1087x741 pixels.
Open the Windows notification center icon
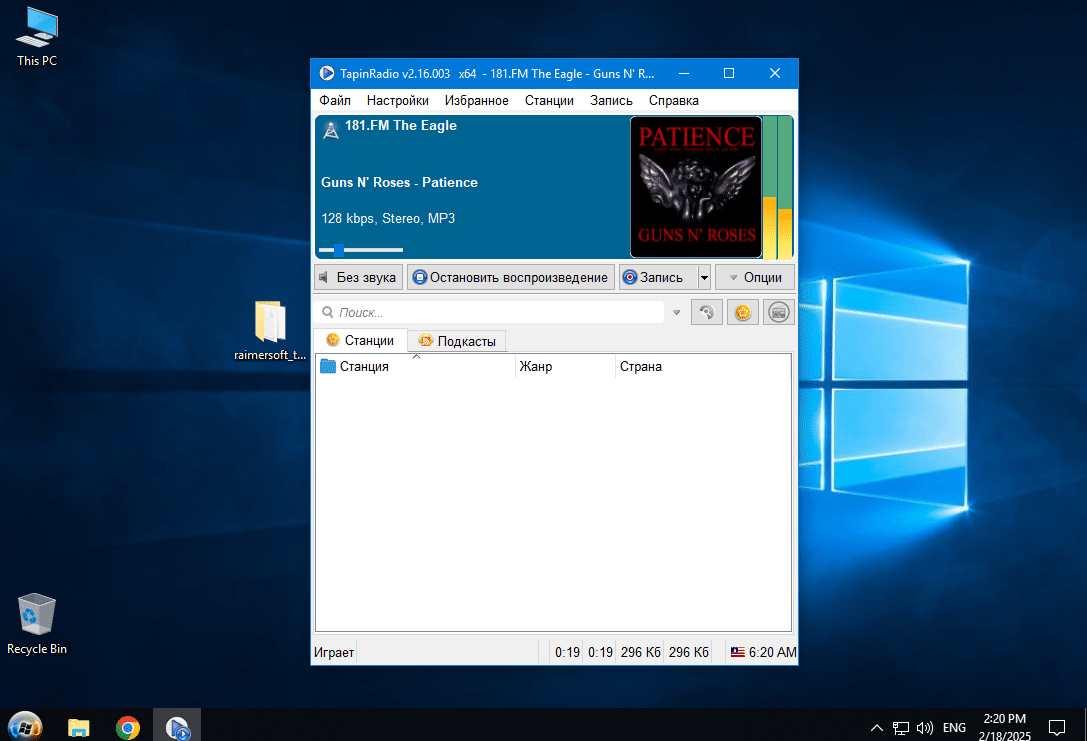pos(1056,727)
